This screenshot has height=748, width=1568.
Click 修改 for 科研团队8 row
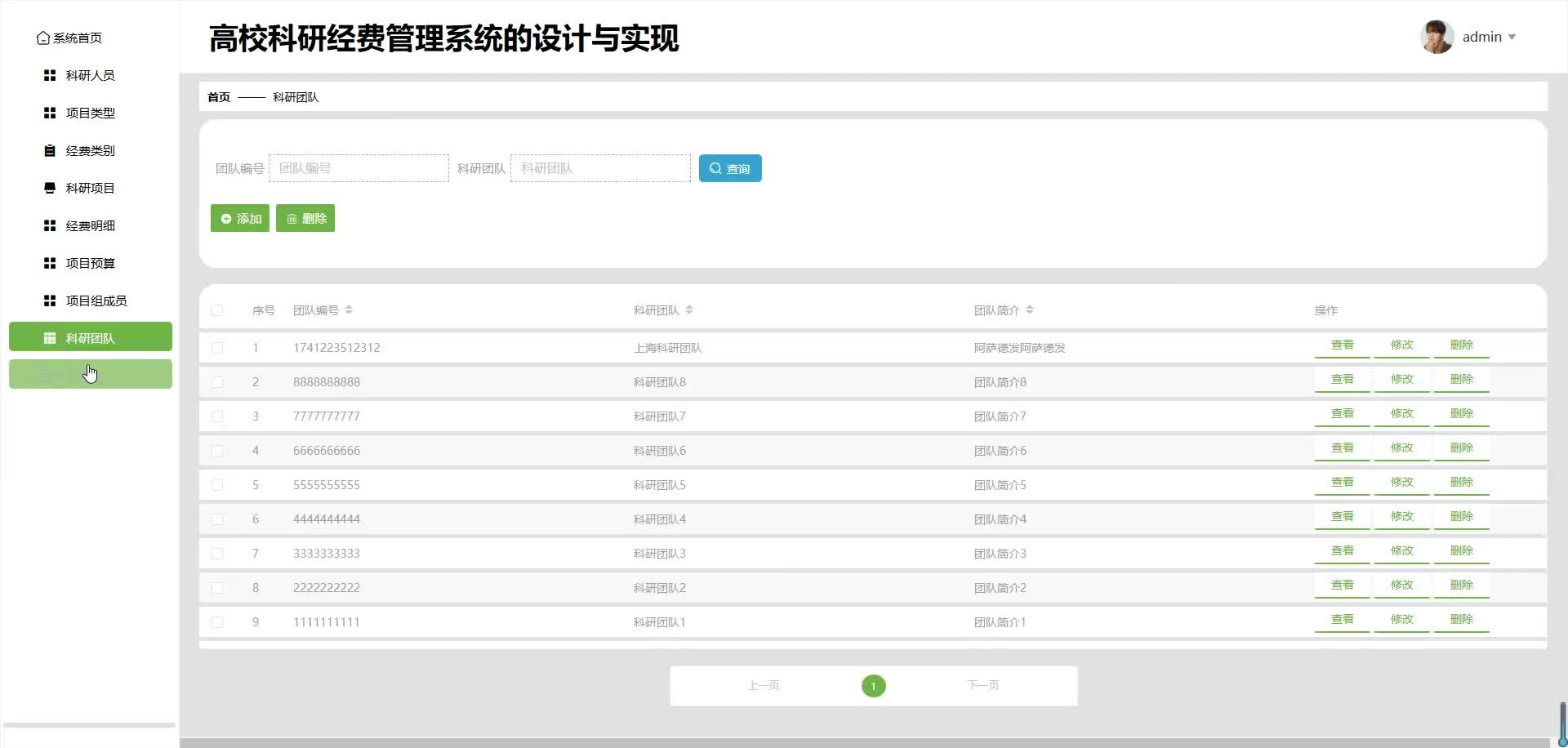pos(1402,380)
